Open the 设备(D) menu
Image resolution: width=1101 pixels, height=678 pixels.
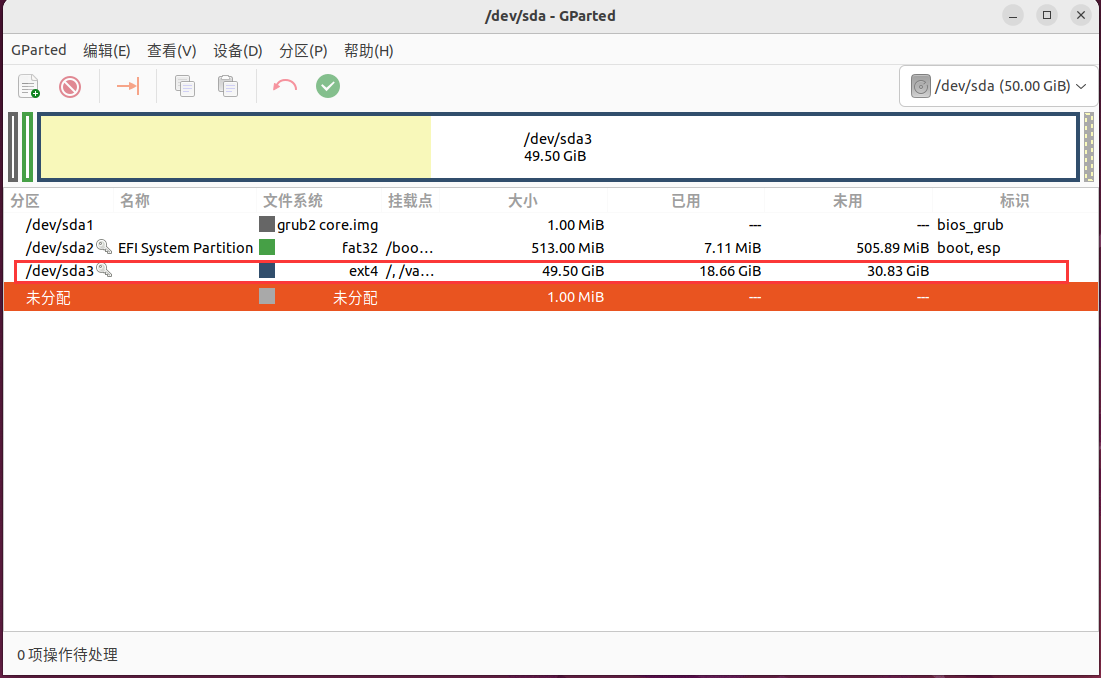(x=237, y=51)
